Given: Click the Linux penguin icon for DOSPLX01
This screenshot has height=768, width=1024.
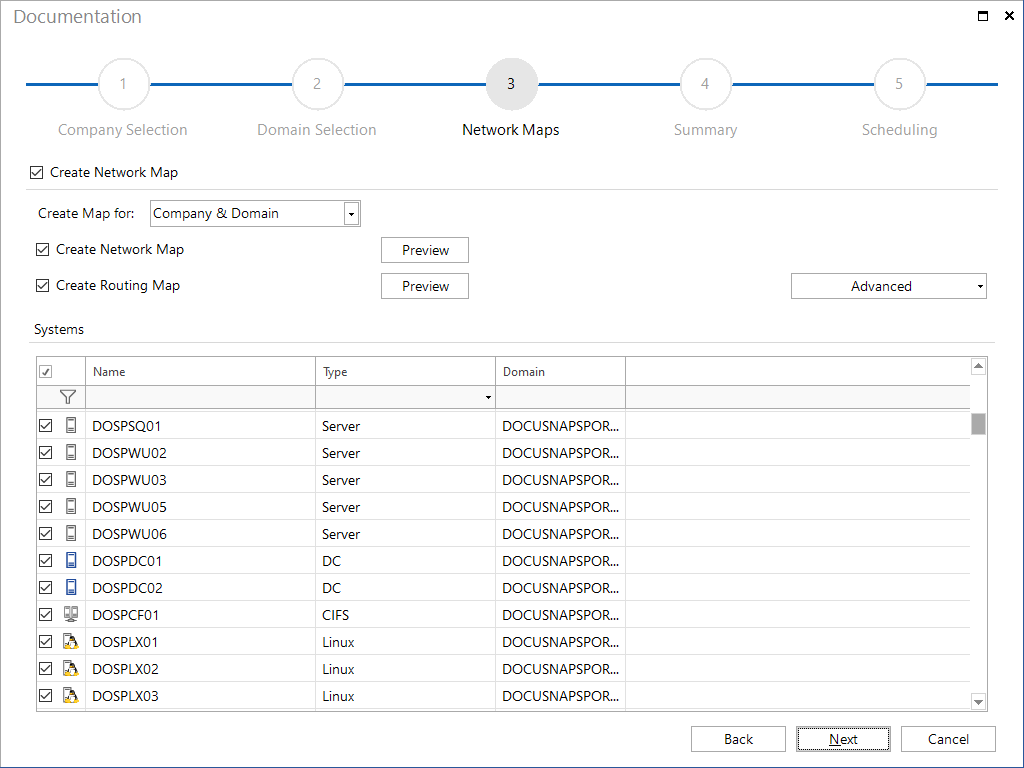Looking at the screenshot, I should 71,641.
